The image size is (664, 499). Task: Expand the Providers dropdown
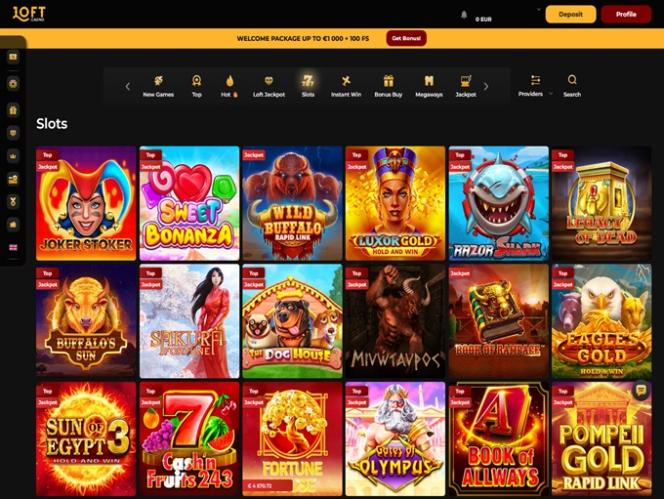535,86
